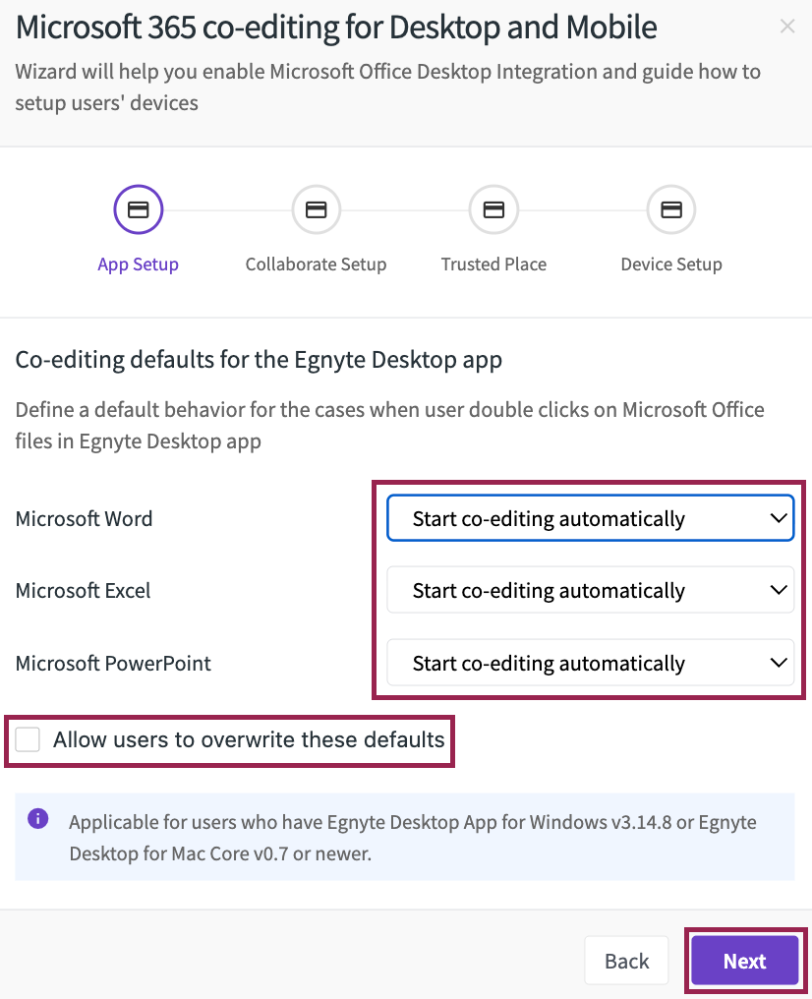Enable Allow users to overwrite these defaults checkbox
The height and width of the screenshot is (999, 812).
tap(28, 740)
